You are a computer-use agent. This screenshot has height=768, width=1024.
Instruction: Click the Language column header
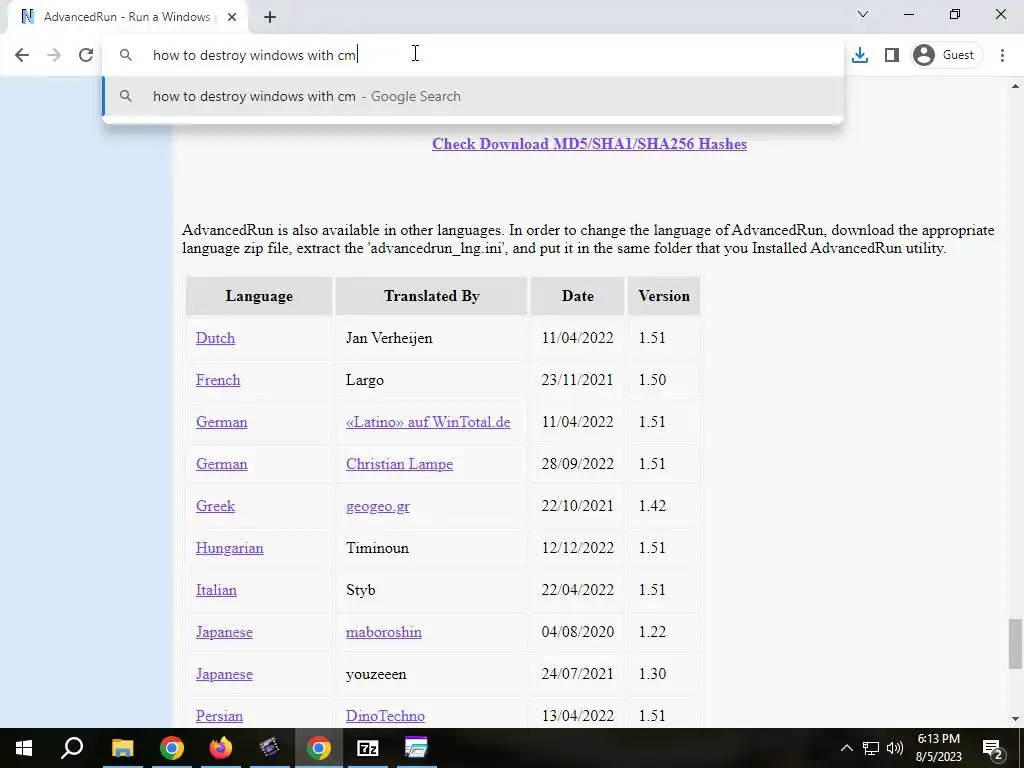click(259, 296)
